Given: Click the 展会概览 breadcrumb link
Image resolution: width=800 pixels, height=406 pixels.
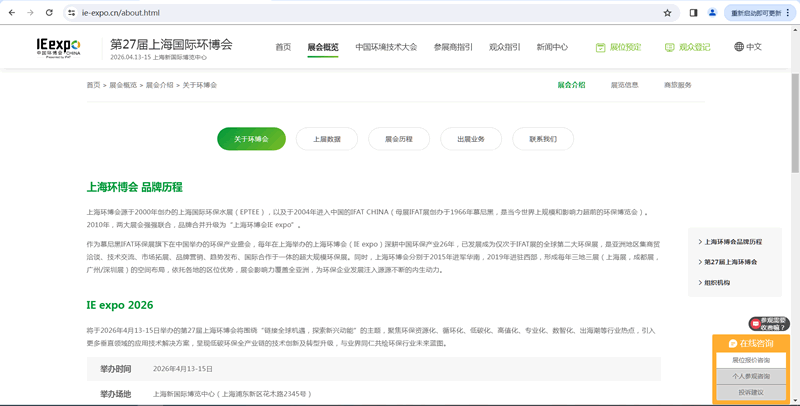Looking at the screenshot, I should 123,85.
